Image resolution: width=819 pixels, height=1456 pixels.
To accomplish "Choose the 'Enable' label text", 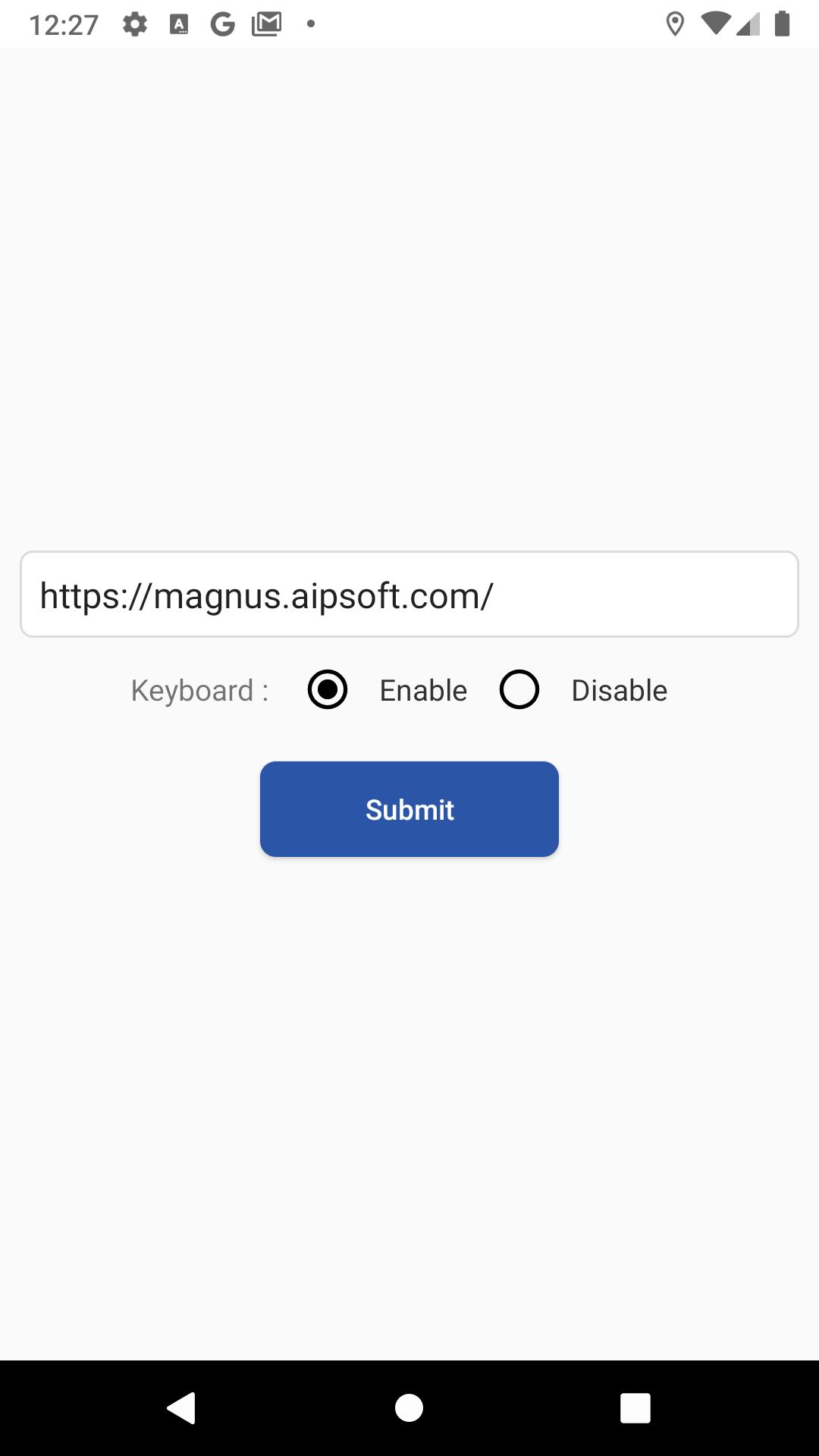I will 423,691.
